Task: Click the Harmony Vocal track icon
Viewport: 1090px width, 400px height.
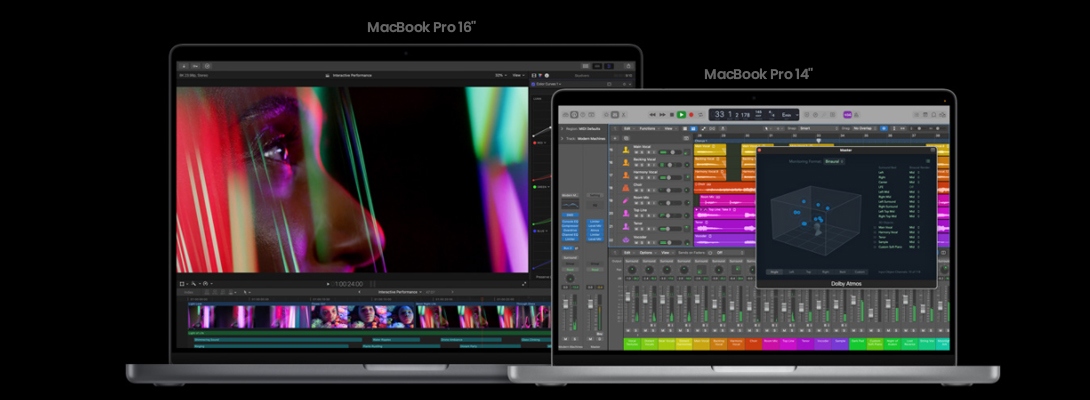Action: tap(626, 175)
